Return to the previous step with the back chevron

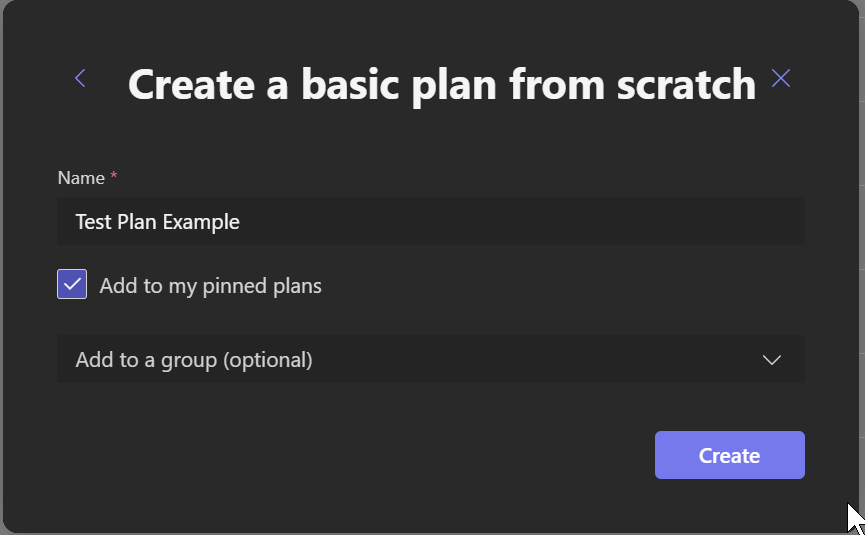[x=80, y=78]
